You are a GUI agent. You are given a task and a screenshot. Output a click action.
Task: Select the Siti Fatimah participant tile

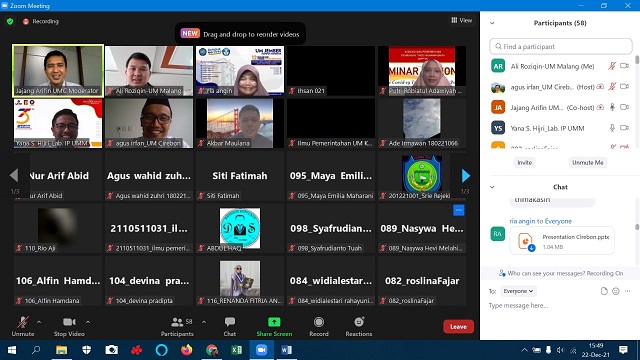point(240,176)
